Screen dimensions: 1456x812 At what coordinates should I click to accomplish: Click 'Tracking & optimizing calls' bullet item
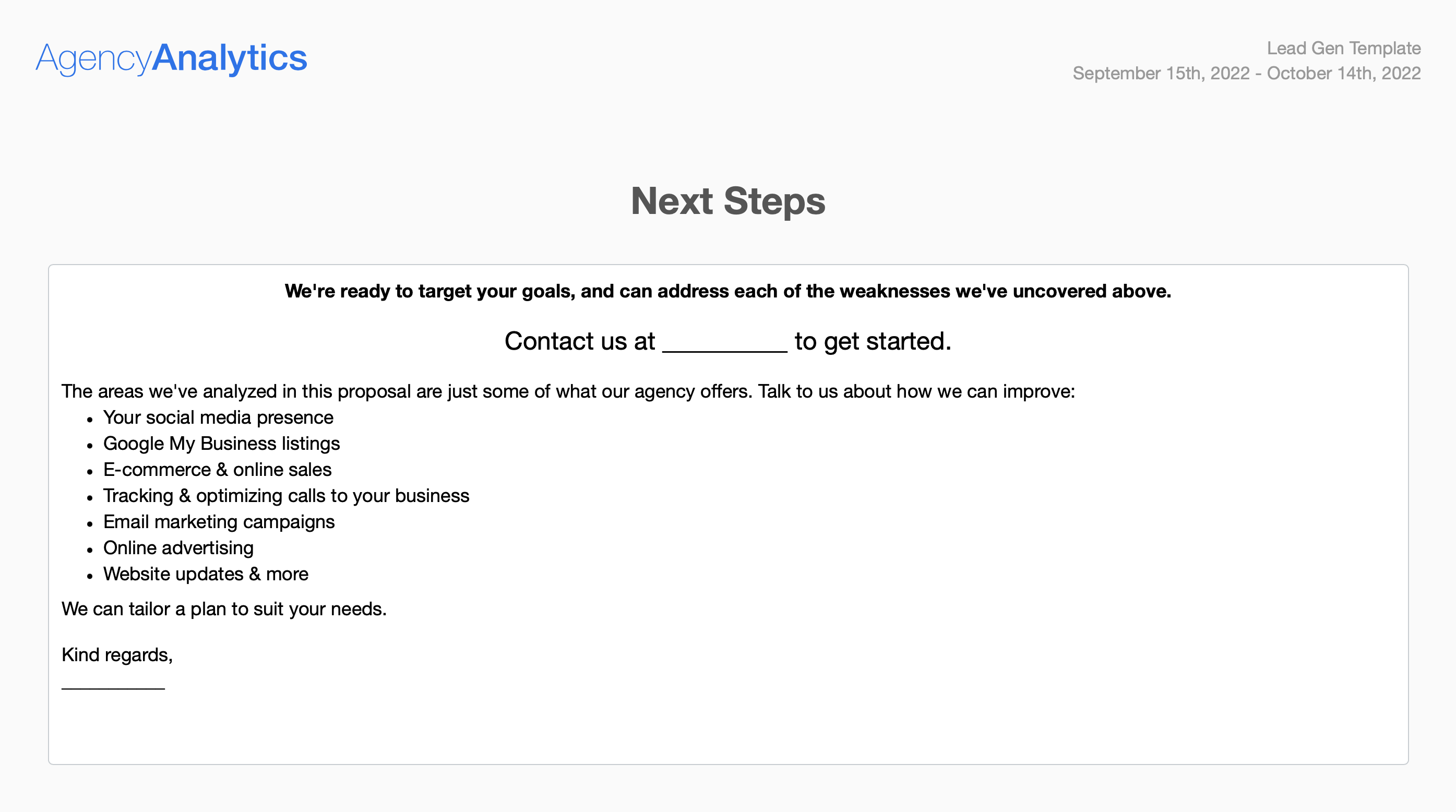click(x=286, y=496)
